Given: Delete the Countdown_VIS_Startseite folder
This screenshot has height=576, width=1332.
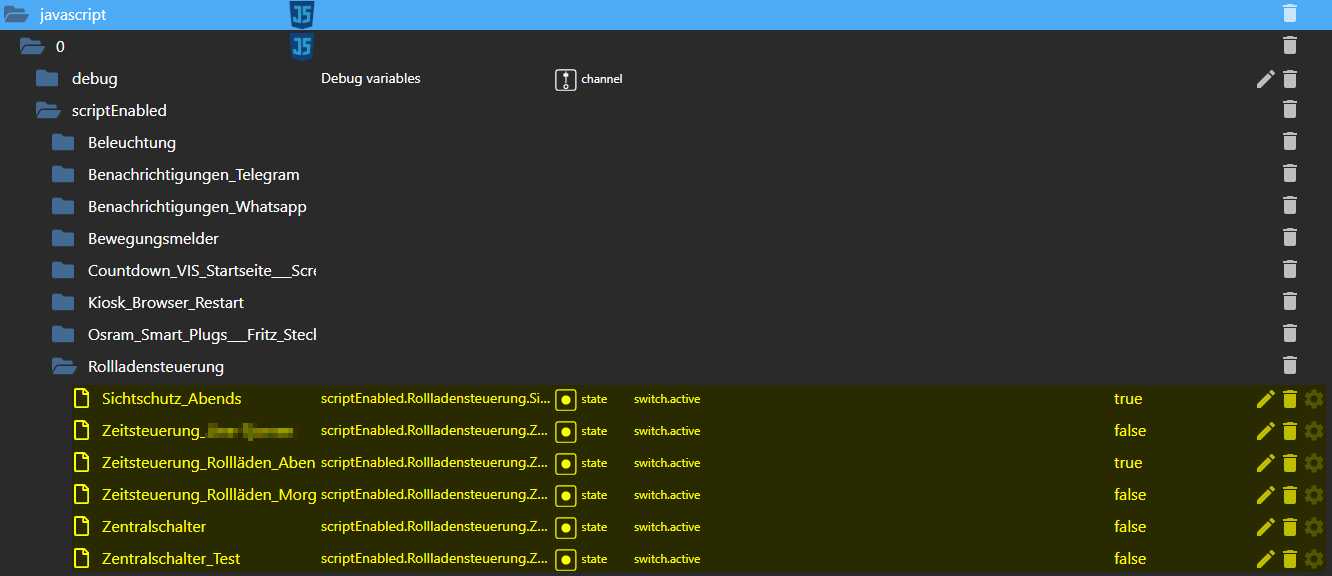Looking at the screenshot, I should tap(1290, 270).
